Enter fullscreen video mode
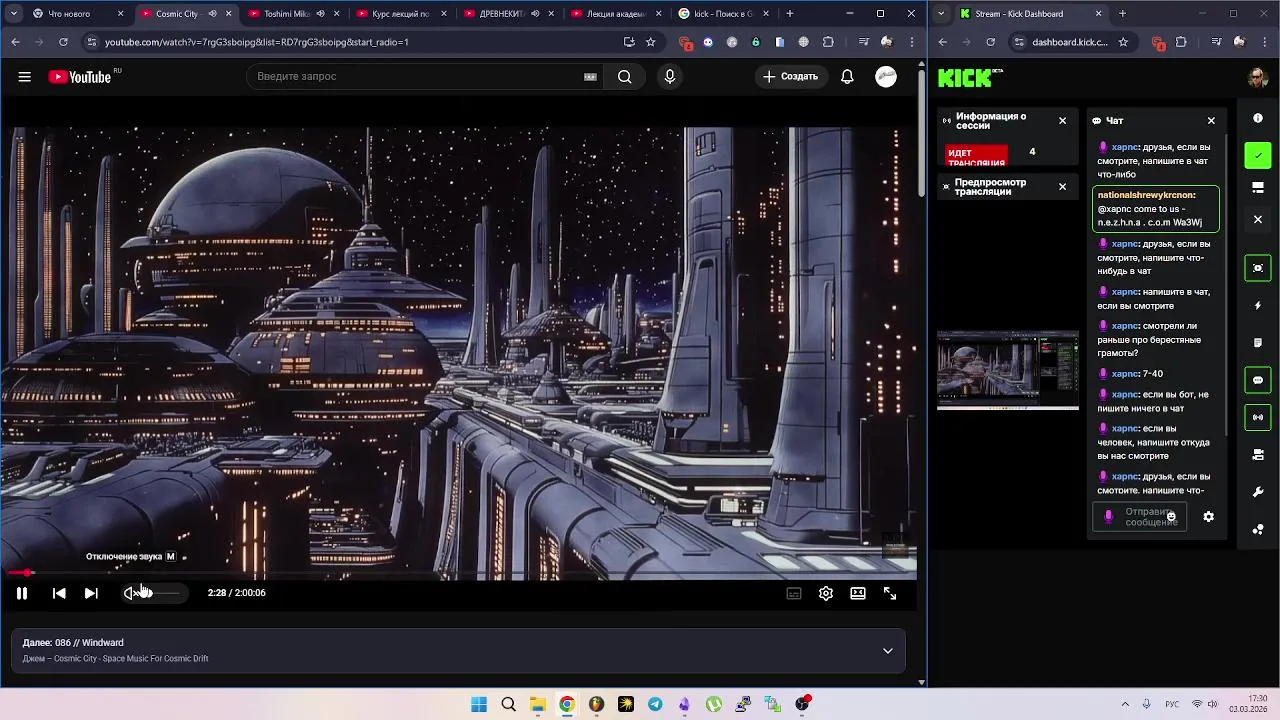This screenshot has height=720, width=1280. pos(890,593)
